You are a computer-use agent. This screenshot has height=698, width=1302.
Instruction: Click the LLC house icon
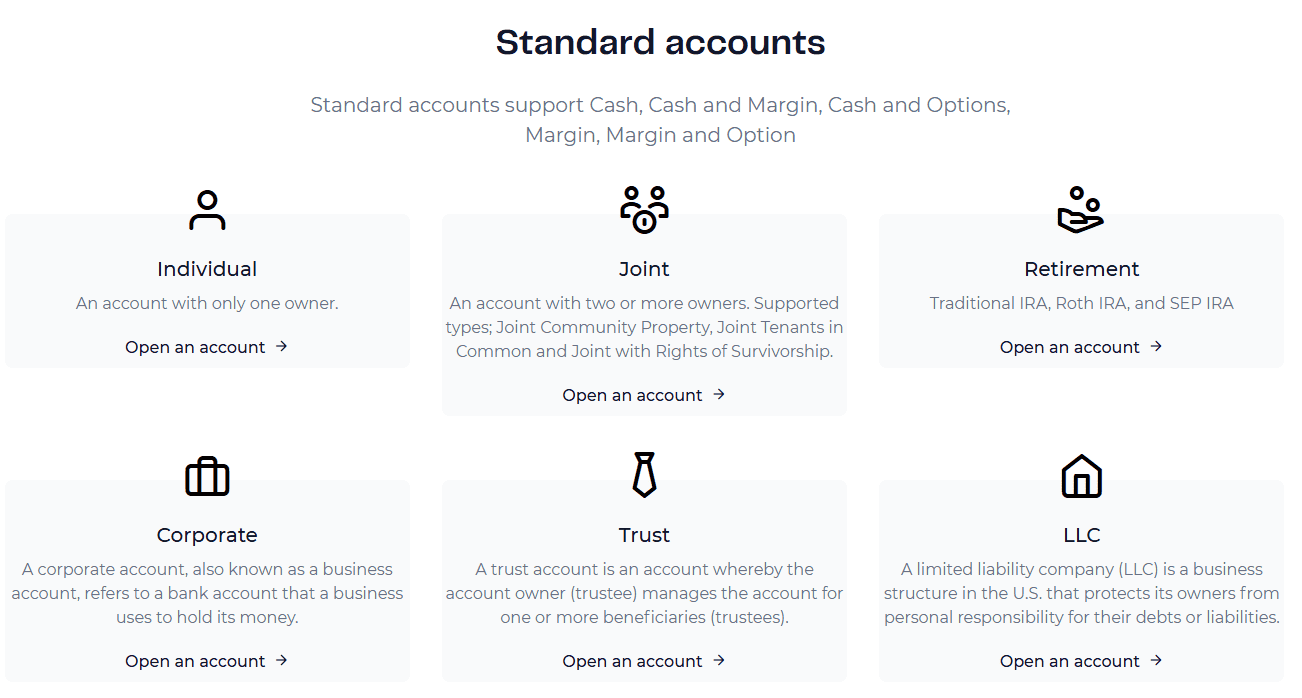pos(1082,476)
